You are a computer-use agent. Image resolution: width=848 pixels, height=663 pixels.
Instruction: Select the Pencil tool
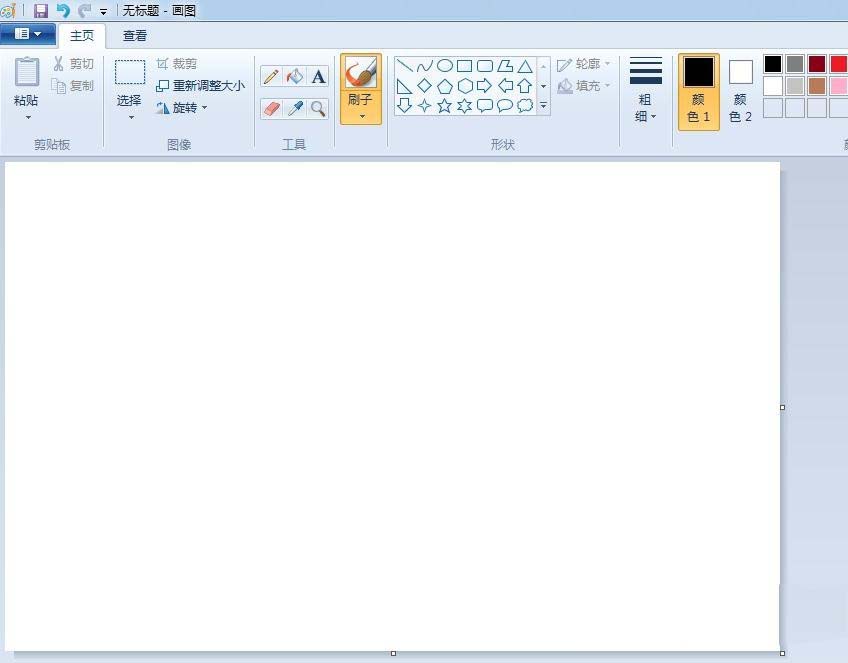click(x=271, y=77)
